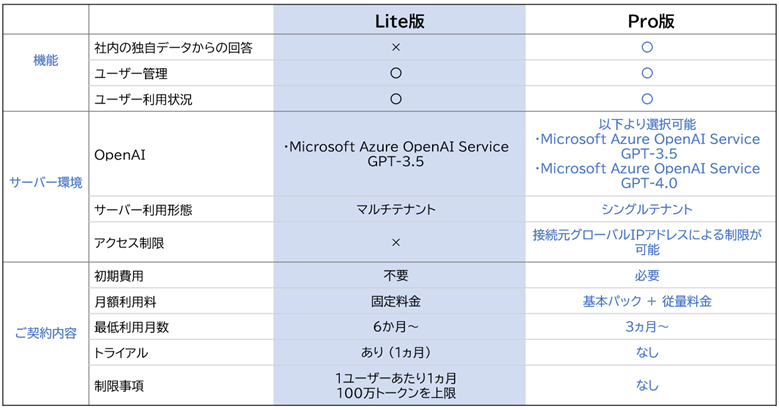Click the Pro版 circle mark for ユーザー管理
779x410 pixels.
[x=647, y=73]
